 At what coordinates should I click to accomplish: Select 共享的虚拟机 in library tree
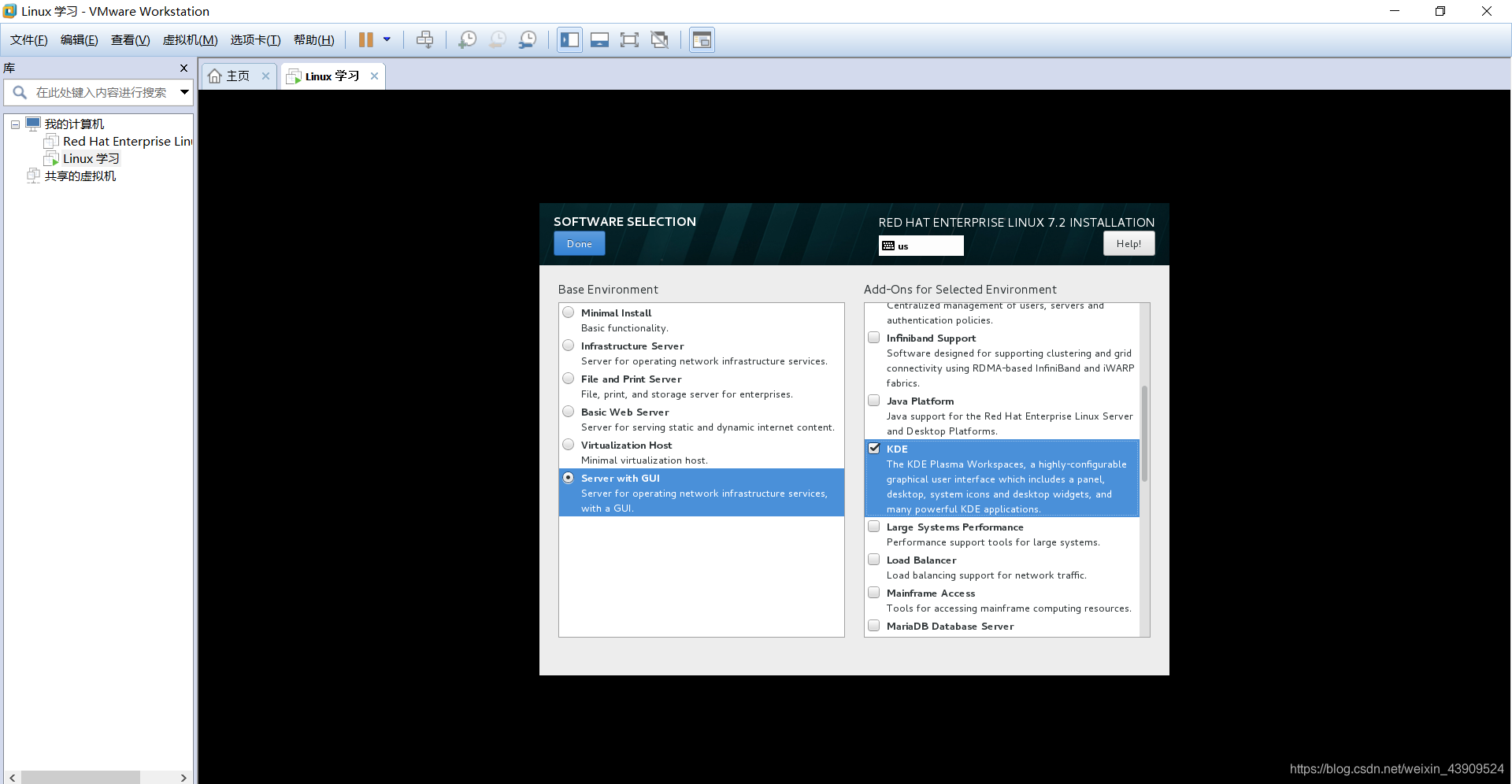point(72,176)
